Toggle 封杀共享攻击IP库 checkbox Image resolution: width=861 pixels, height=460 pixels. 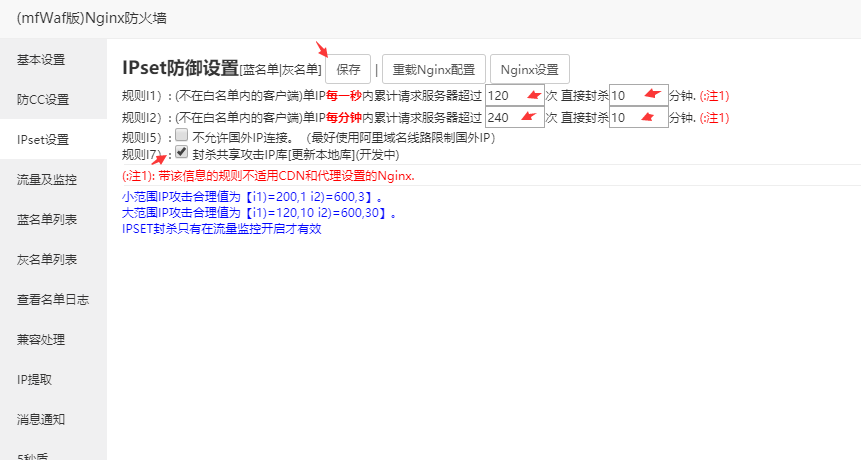(x=181, y=153)
